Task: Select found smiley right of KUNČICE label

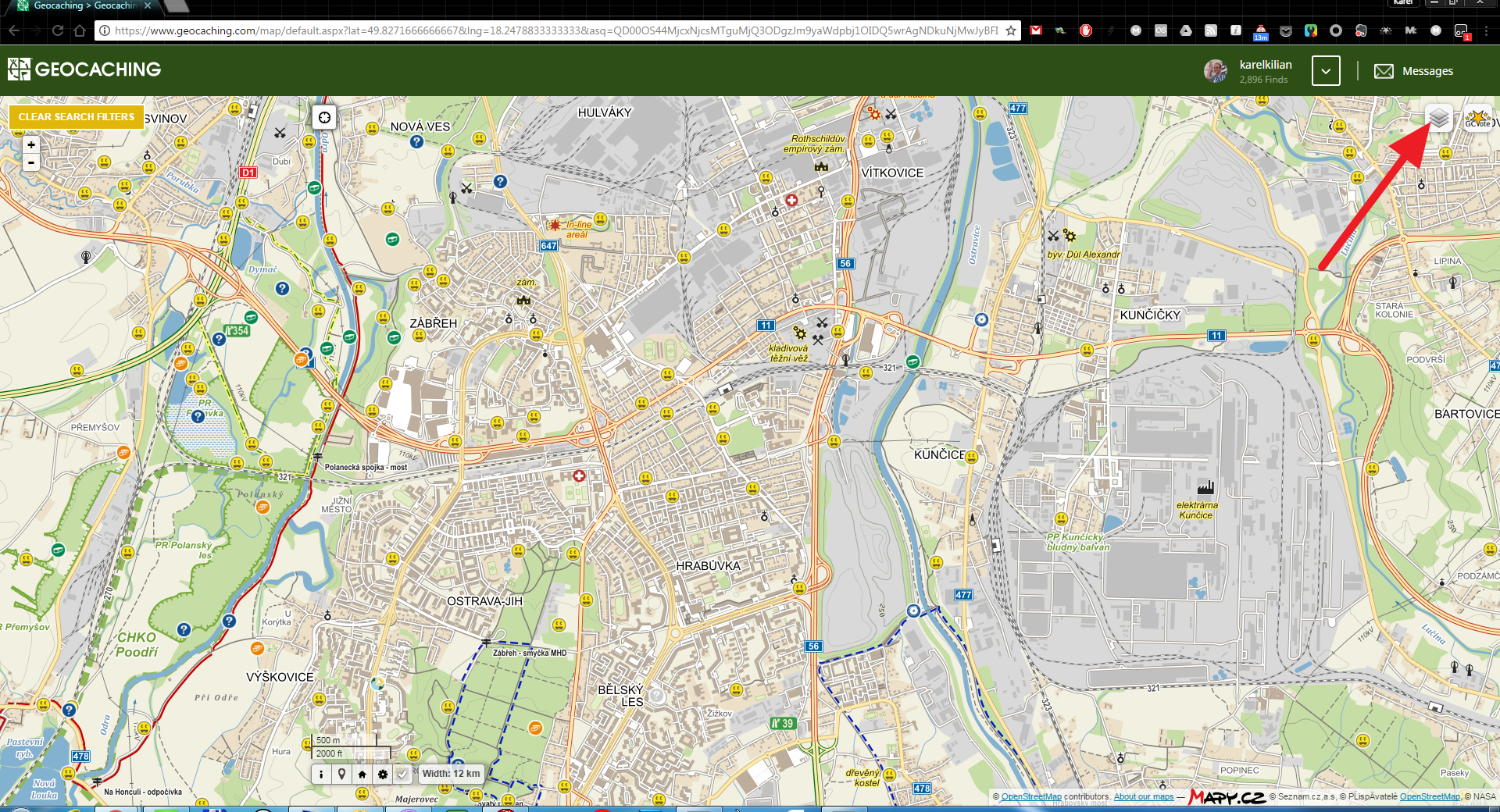Action: point(972,457)
